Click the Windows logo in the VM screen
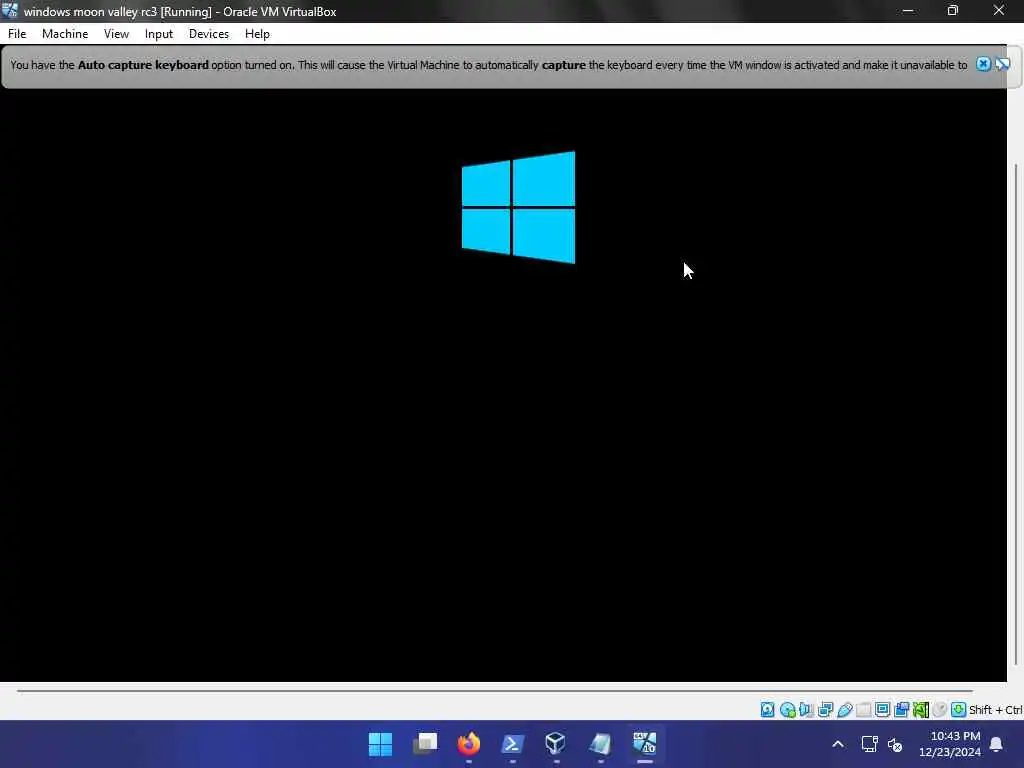1024x768 pixels. coord(519,208)
